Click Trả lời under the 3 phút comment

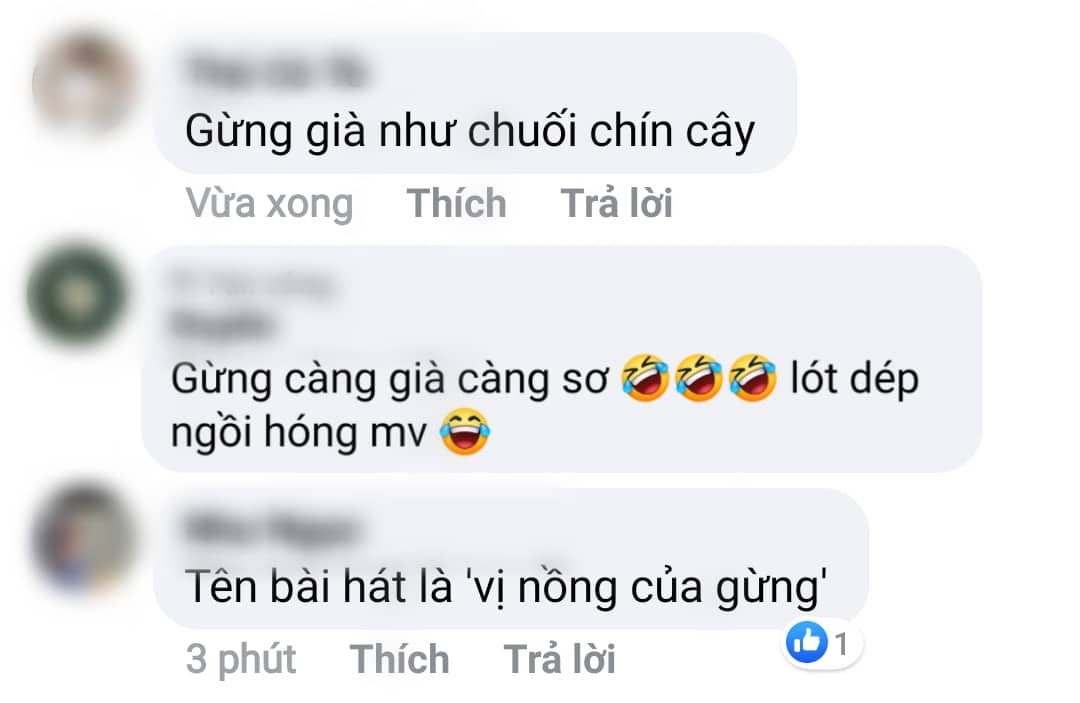click(559, 659)
